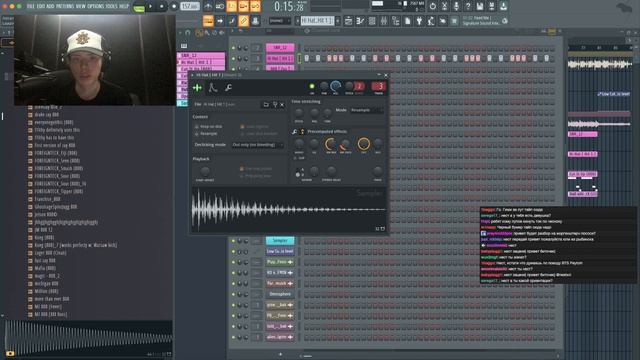
Task: Open the snap (none) dropdown
Action: pos(280,21)
